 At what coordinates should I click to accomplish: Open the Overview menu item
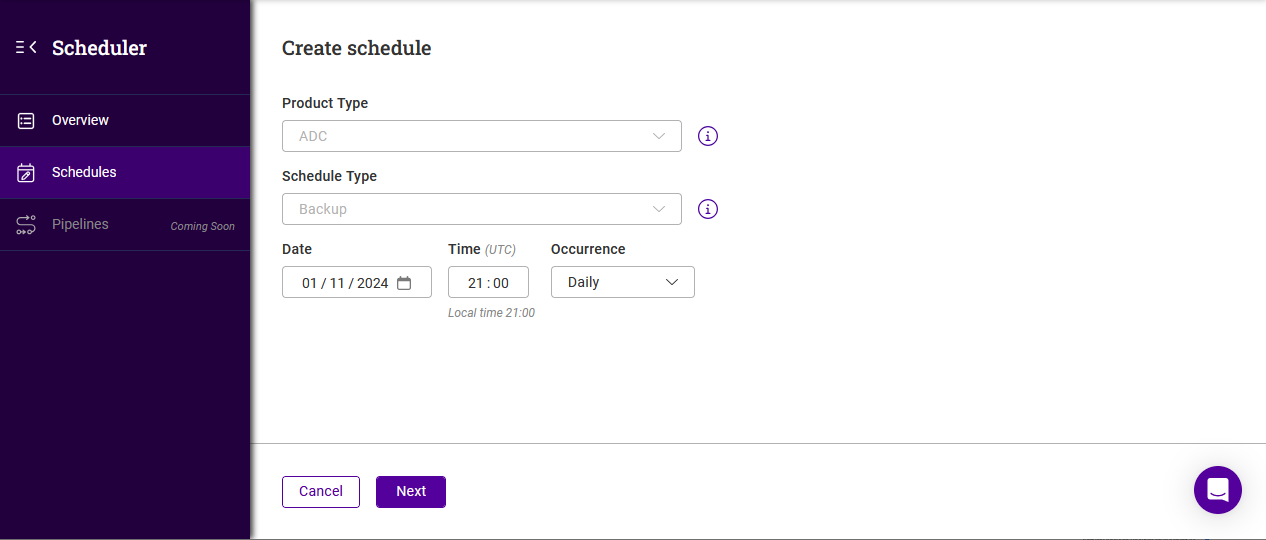[125, 120]
